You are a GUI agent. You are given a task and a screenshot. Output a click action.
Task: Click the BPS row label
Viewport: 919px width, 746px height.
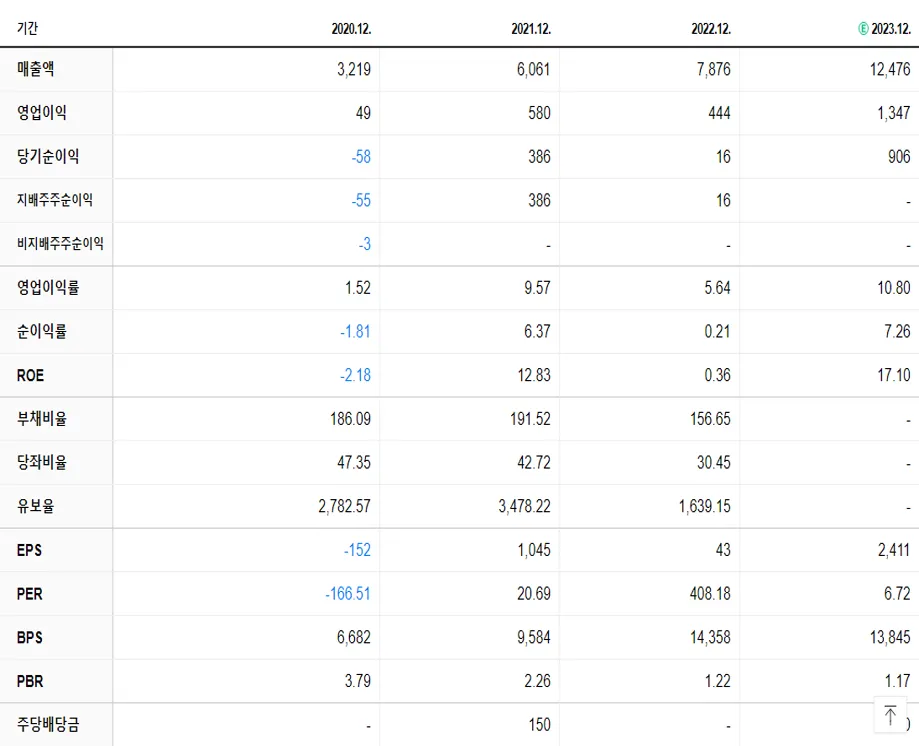[30, 637]
